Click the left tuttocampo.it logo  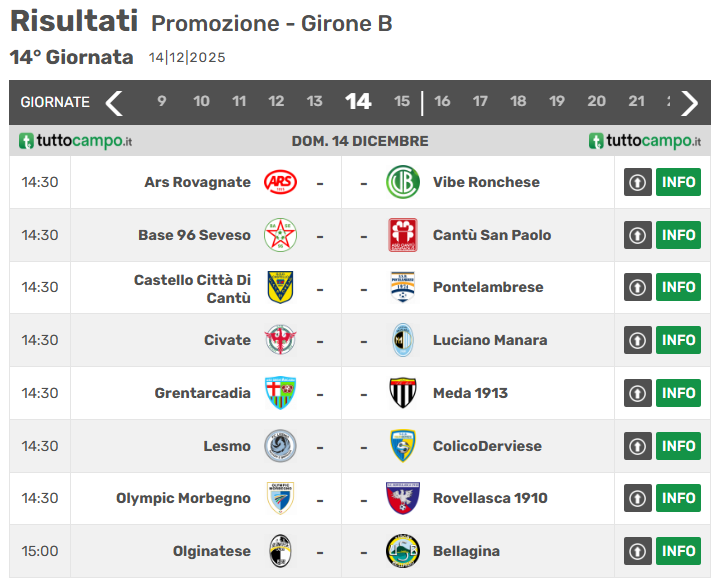(75, 141)
